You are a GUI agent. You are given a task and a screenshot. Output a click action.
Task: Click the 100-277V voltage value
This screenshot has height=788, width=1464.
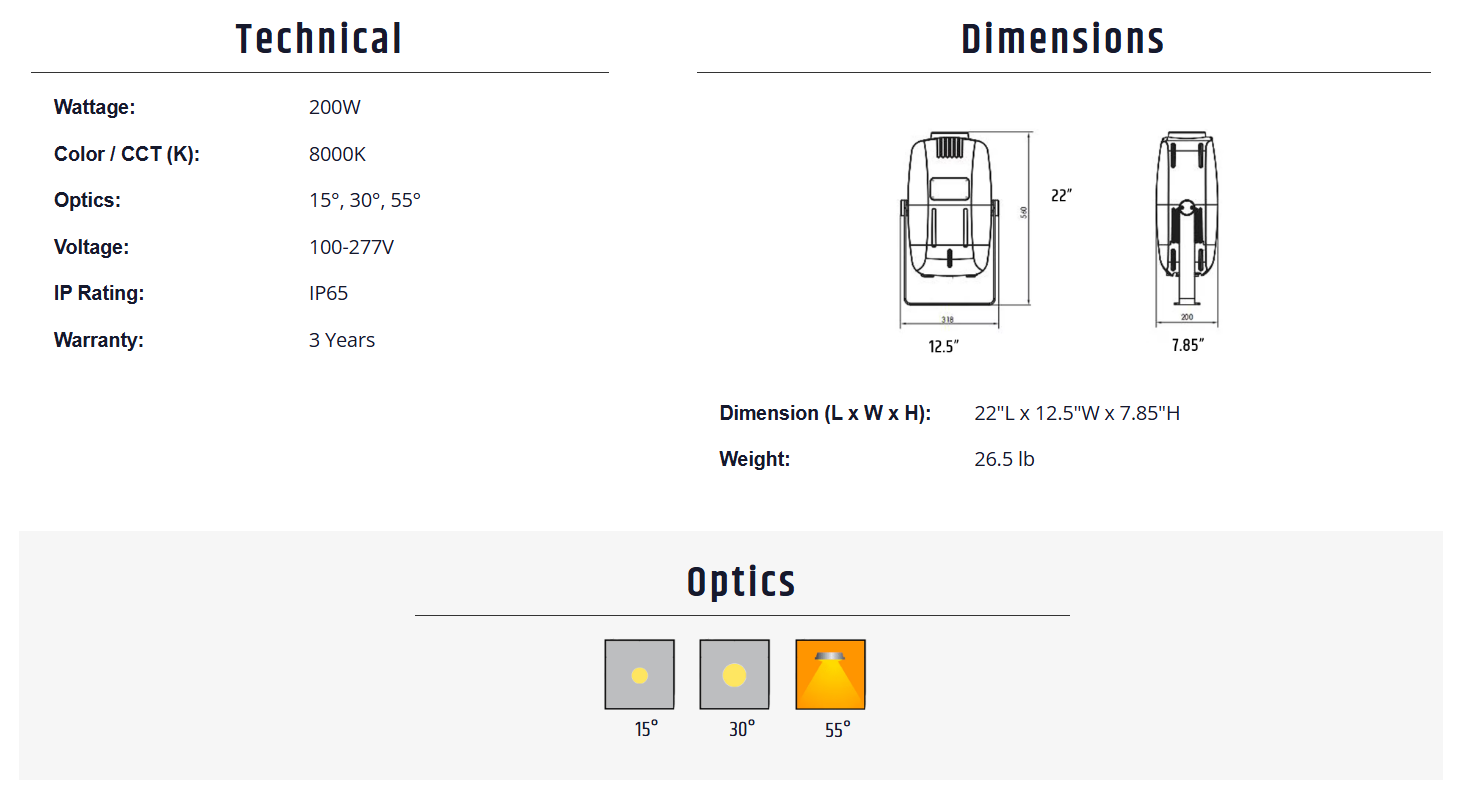tap(352, 247)
